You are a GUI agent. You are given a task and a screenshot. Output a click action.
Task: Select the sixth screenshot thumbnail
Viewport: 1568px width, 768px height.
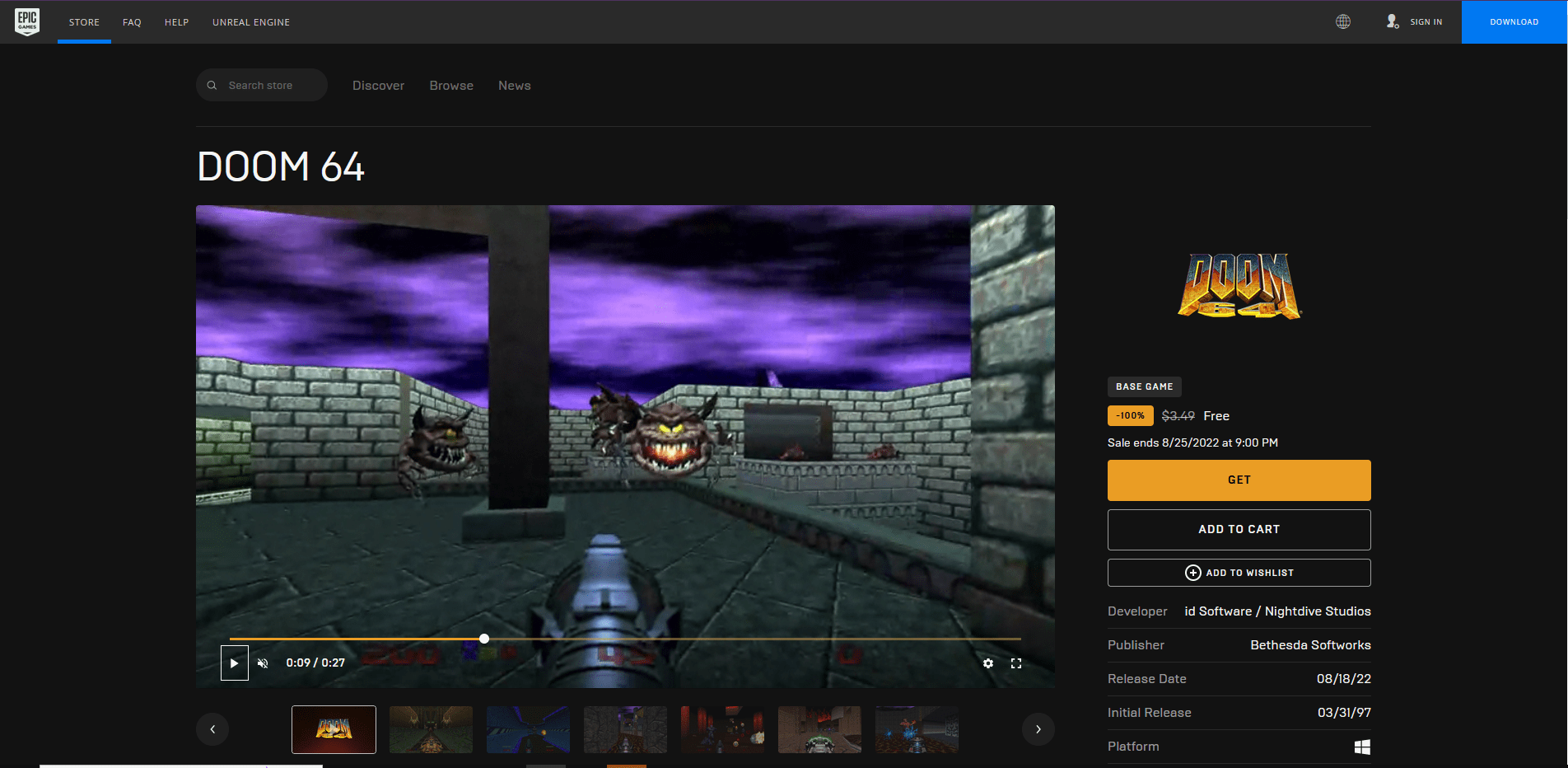[x=819, y=729]
